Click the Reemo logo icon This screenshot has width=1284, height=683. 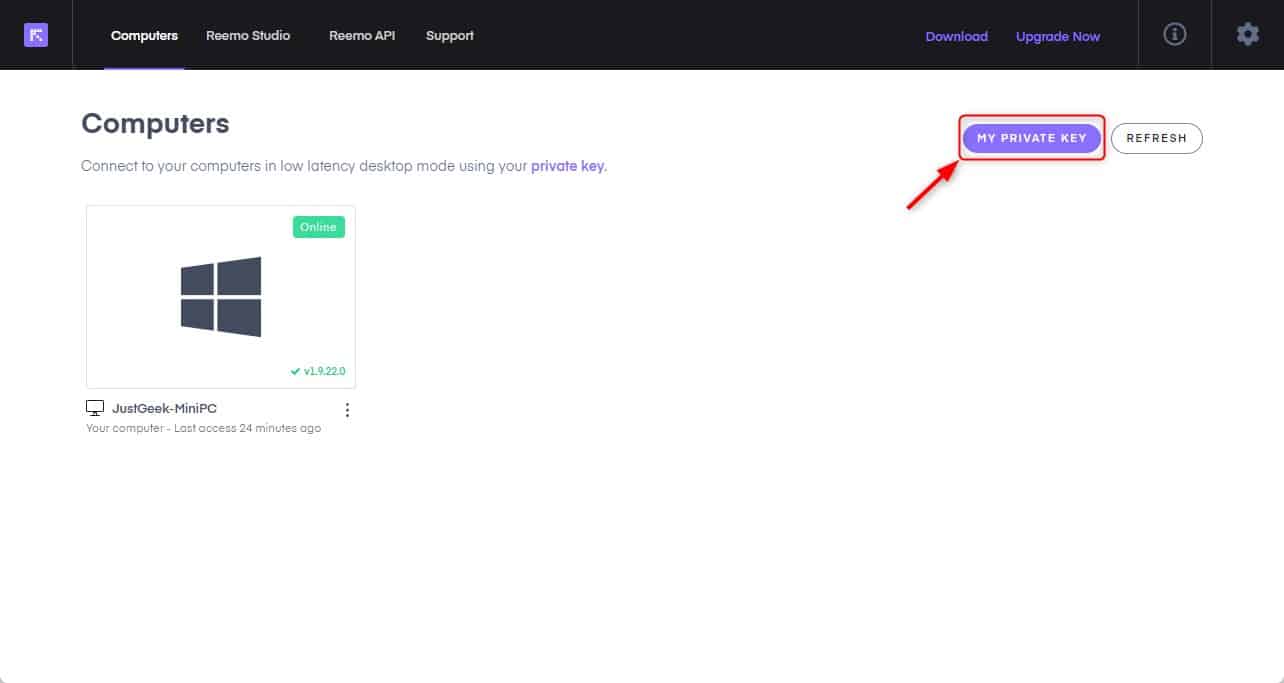tap(36, 35)
